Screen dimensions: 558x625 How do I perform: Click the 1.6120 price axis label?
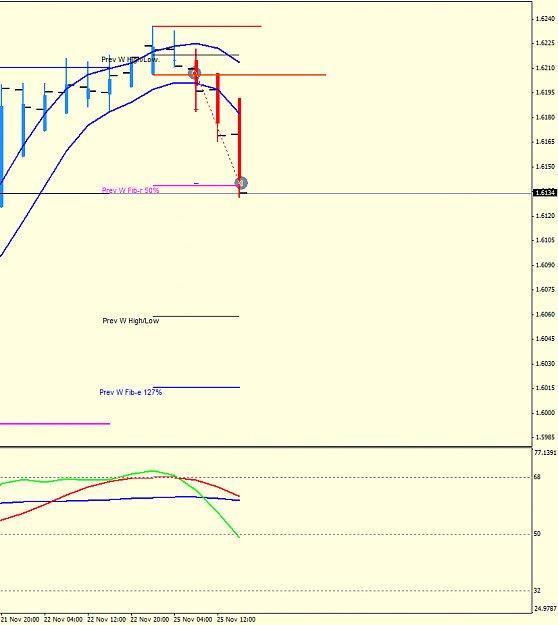pyautogui.click(x=545, y=216)
